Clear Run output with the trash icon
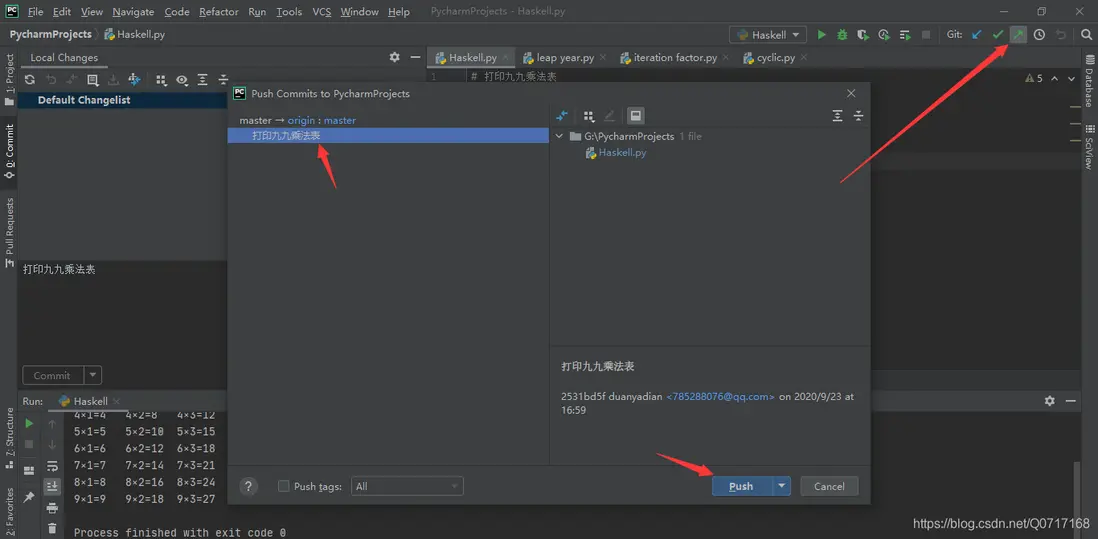Viewport: 1098px width, 539px height. pyautogui.click(x=52, y=528)
